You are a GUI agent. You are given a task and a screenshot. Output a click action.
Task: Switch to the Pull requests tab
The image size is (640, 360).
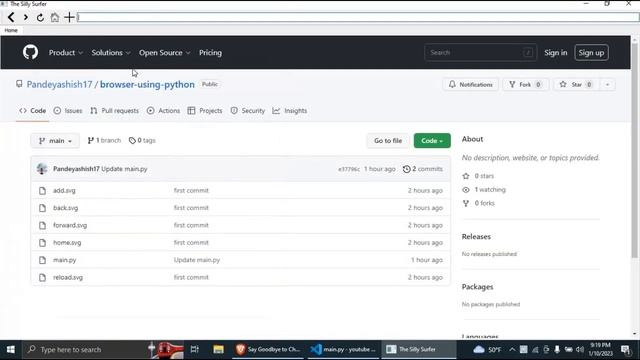coord(115,111)
